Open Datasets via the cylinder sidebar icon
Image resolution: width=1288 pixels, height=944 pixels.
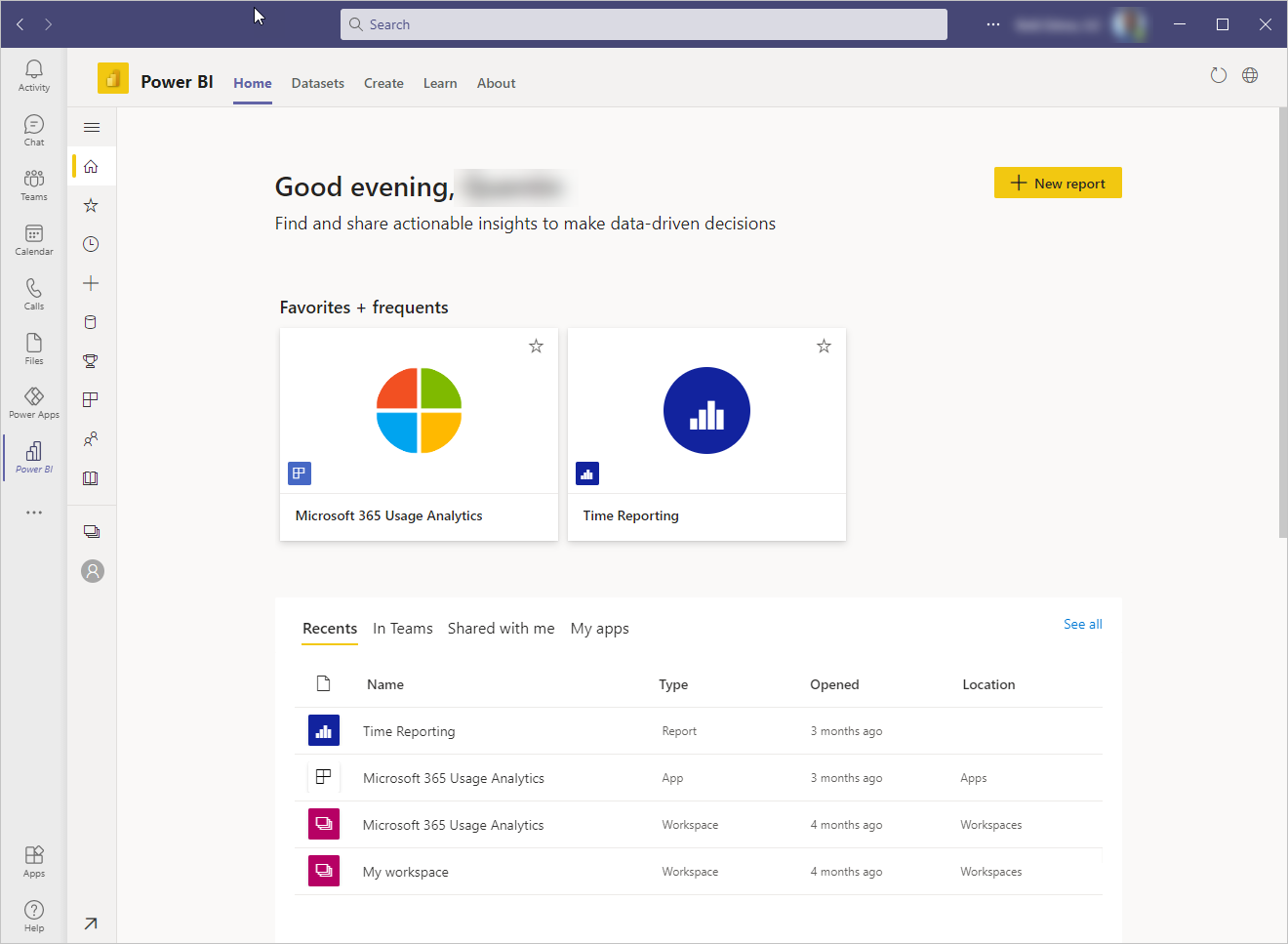point(91,322)
